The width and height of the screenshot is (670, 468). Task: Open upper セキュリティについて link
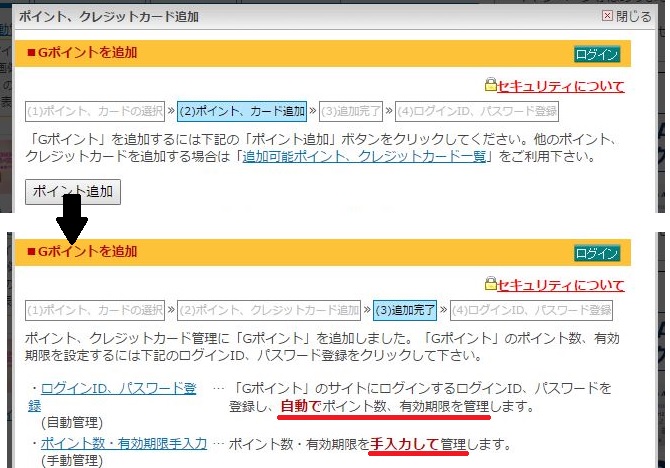tap(560, 86)
